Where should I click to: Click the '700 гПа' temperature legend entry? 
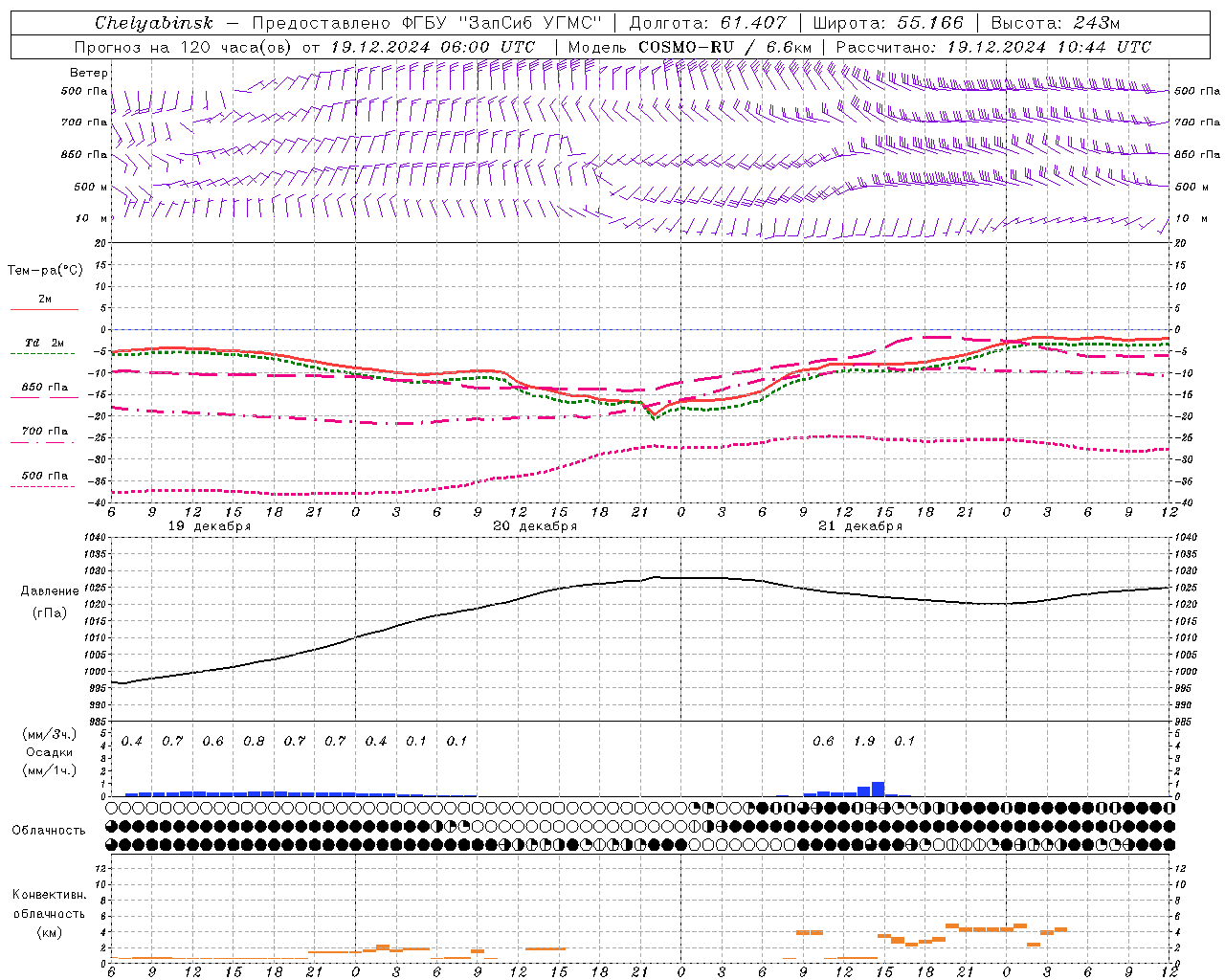tap(45, 432)
